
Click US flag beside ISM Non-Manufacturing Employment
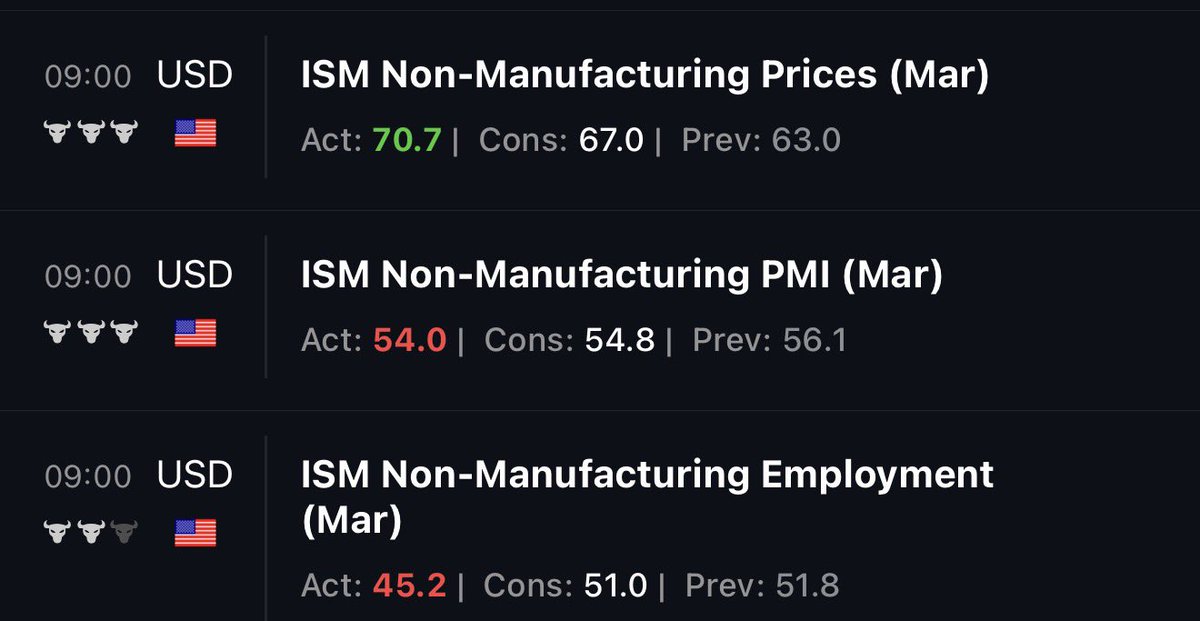click(195, 532)
